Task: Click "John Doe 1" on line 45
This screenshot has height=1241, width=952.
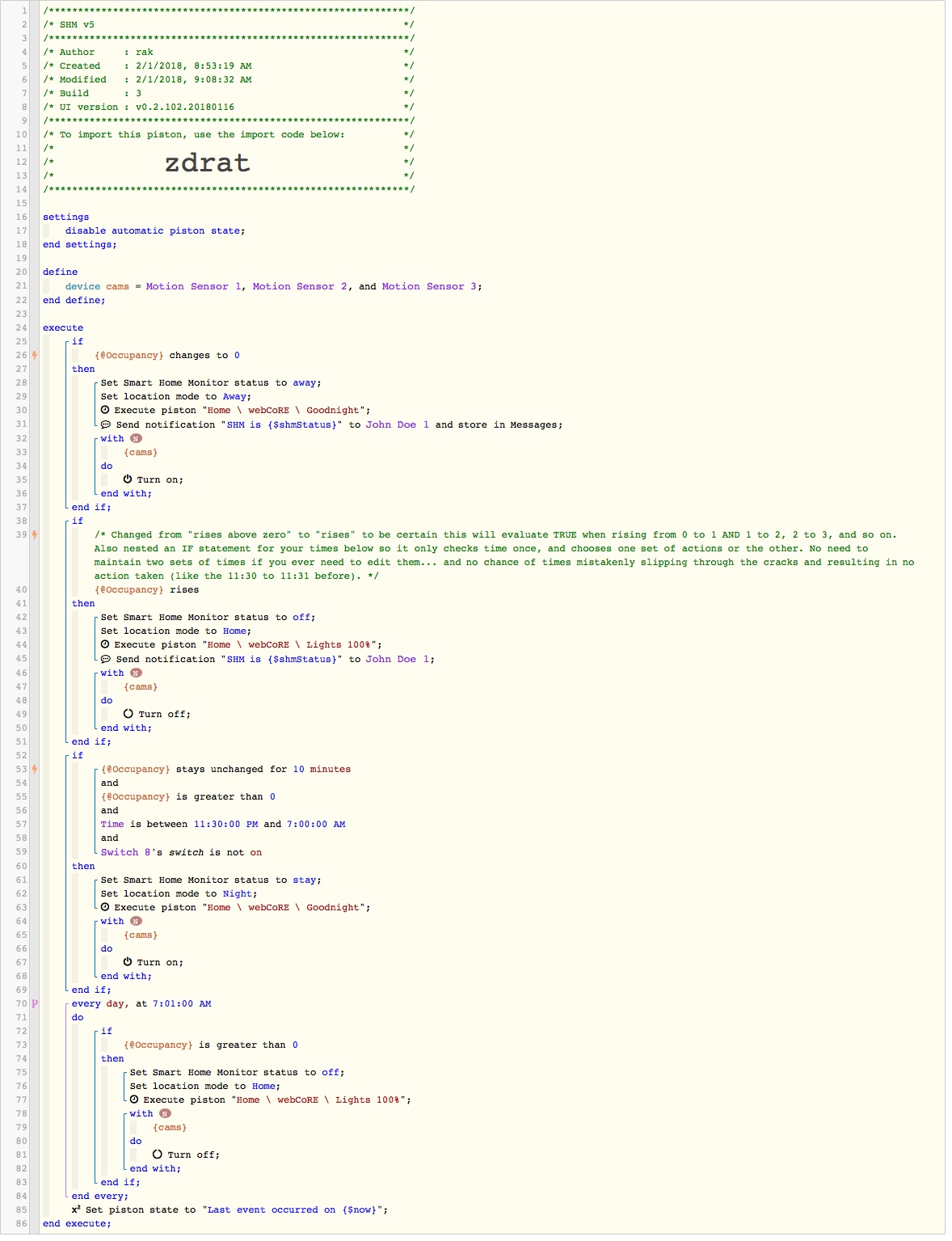Action: point(398,659)
